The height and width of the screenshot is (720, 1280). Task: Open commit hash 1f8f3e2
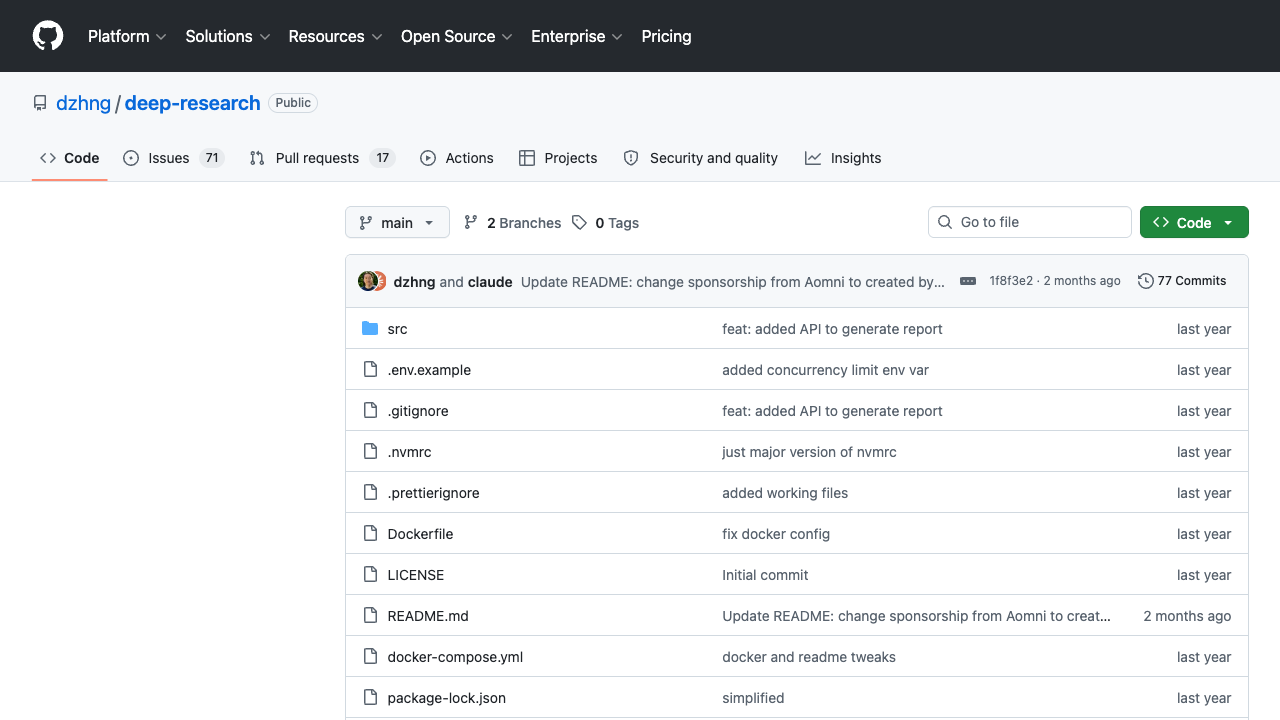pyautogui.click(x=1011, y=281)
